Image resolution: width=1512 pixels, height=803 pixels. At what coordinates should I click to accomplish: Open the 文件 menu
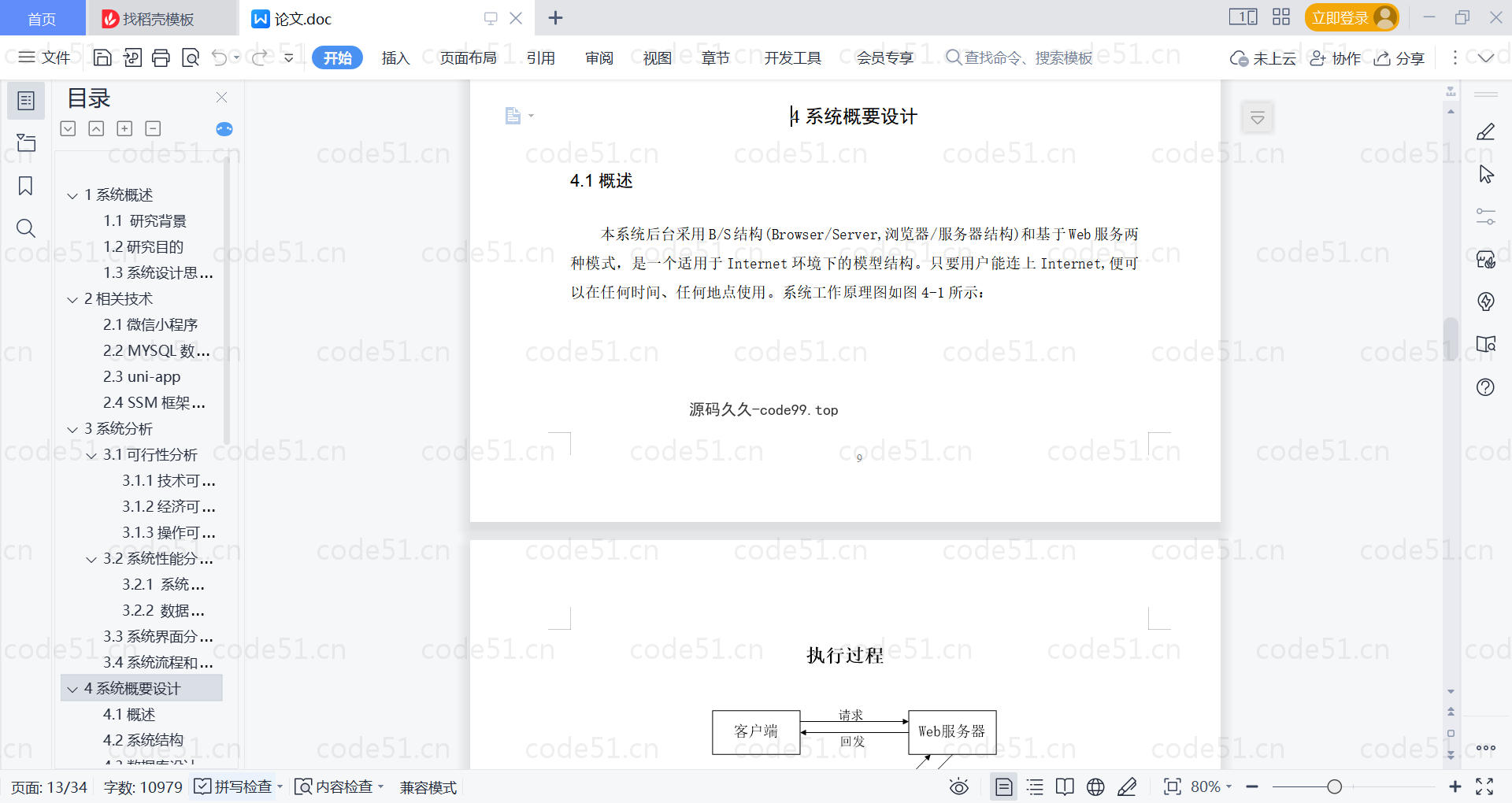[x=44, y=57]
